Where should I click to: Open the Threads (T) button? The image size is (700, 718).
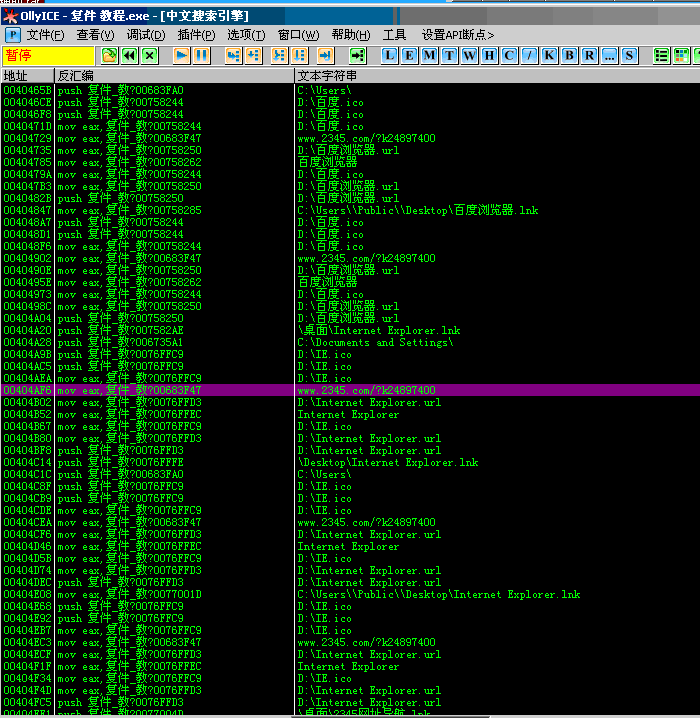(450, 56)
